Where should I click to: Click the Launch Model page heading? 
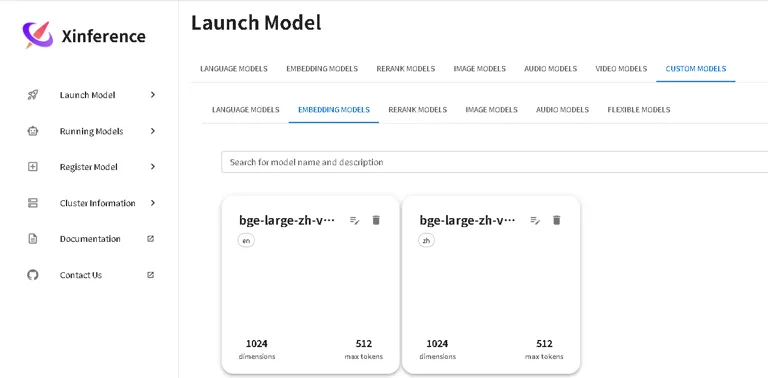click(x=256, y=23)
